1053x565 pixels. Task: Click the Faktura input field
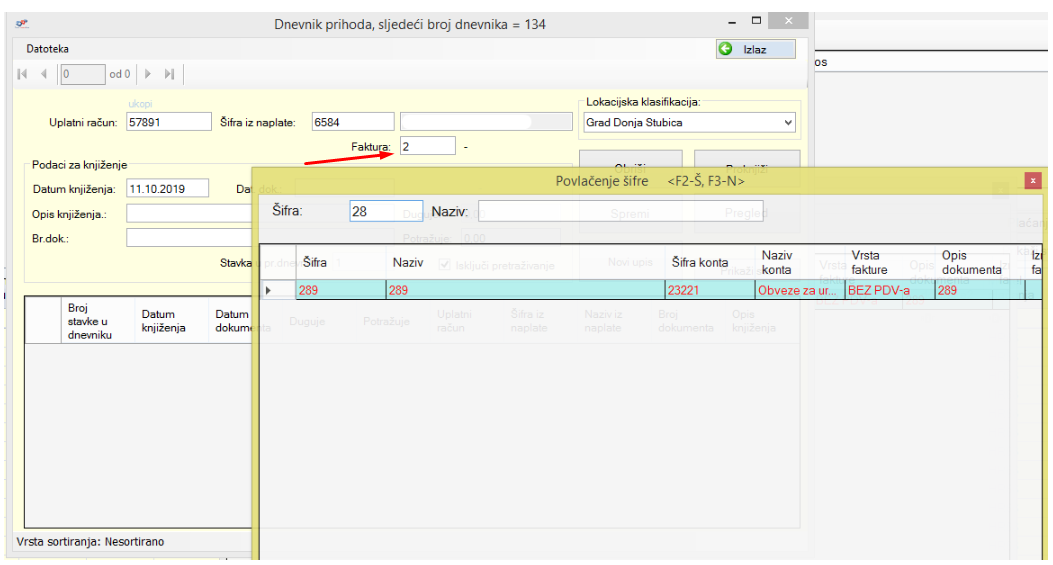click(x=427, y=147)
